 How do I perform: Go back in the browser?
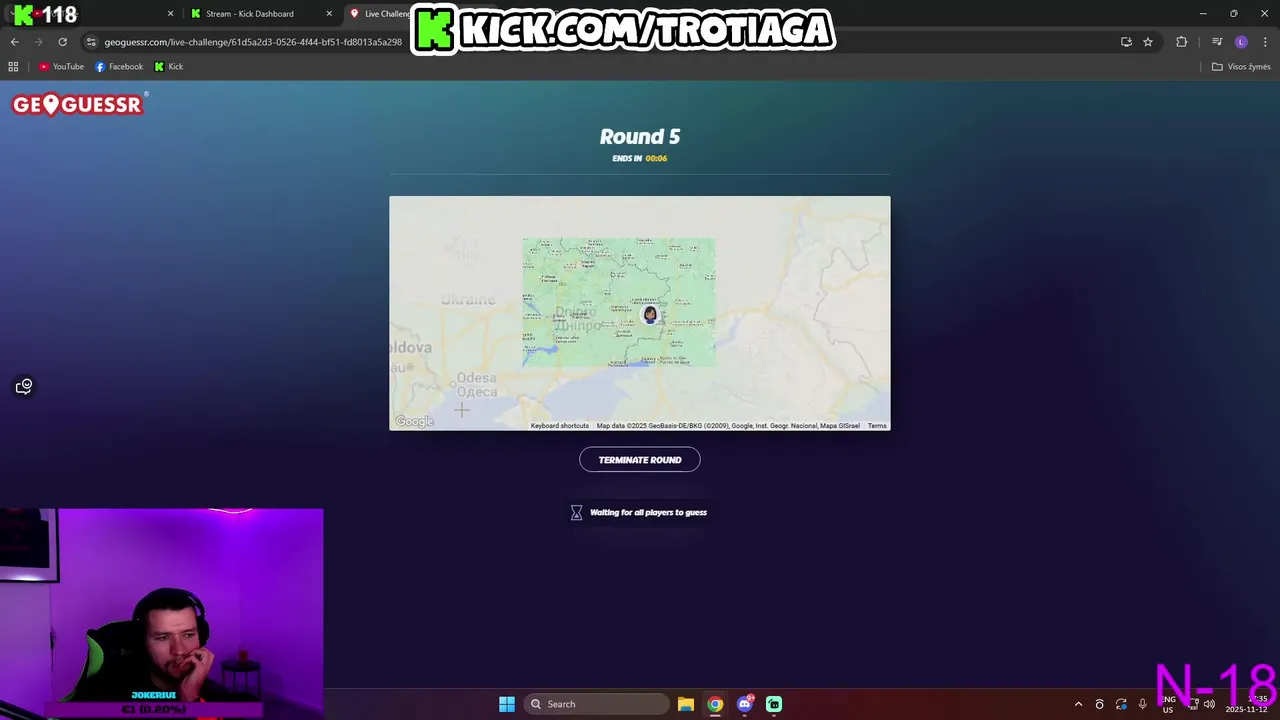click(14, 42)
